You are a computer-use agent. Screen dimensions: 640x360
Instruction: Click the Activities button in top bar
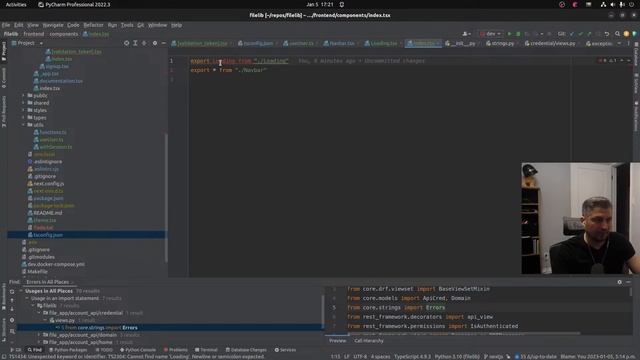(x=16, y=4)
